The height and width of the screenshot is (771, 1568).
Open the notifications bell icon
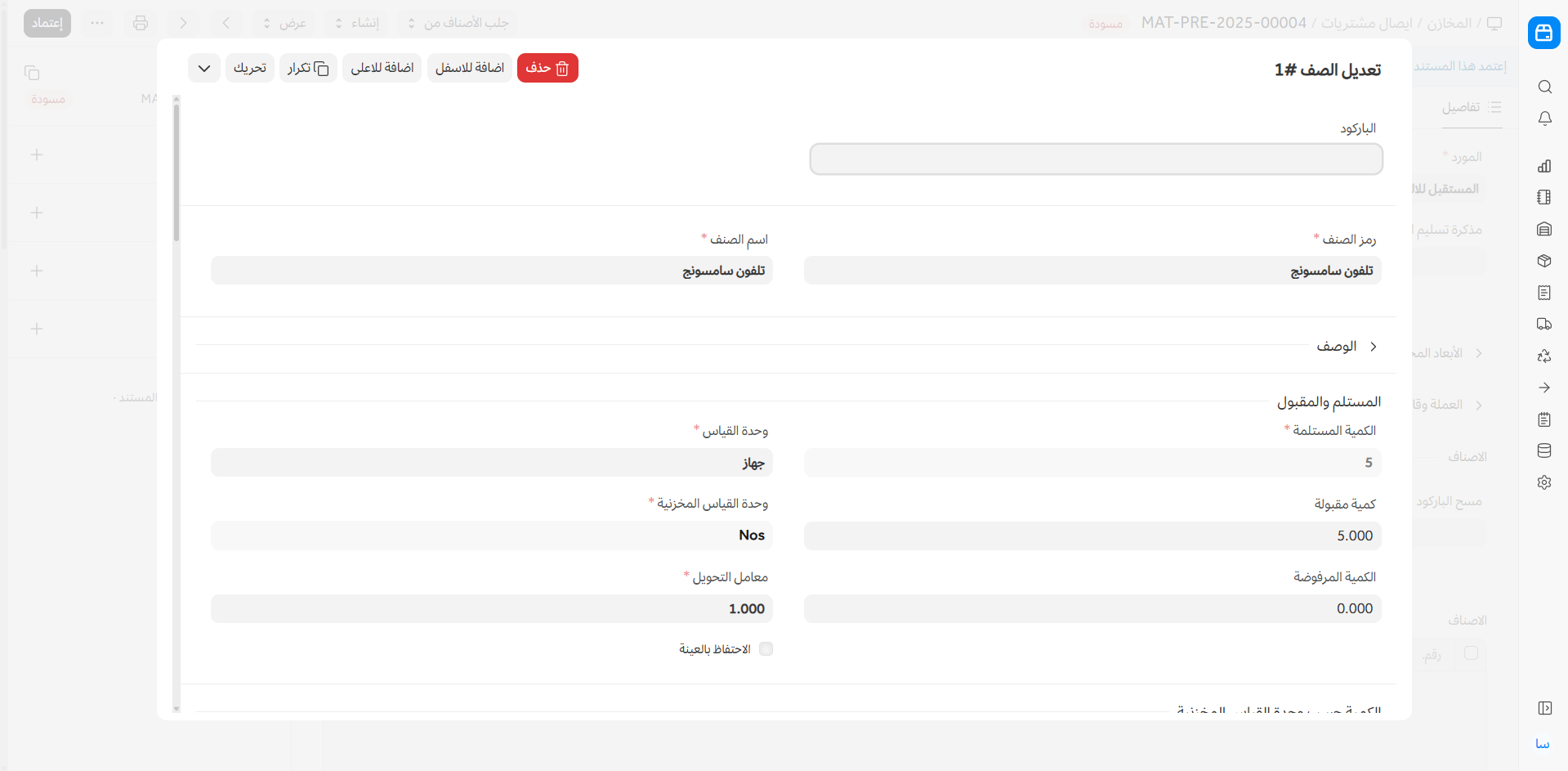(1544, 119)
